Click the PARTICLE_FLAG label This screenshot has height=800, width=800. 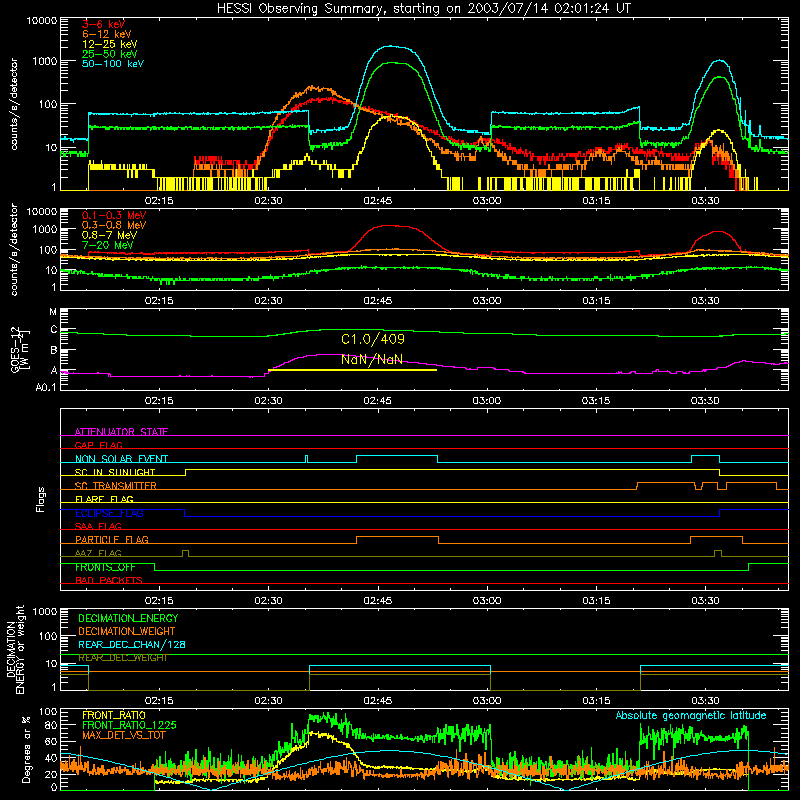(112, 539)
